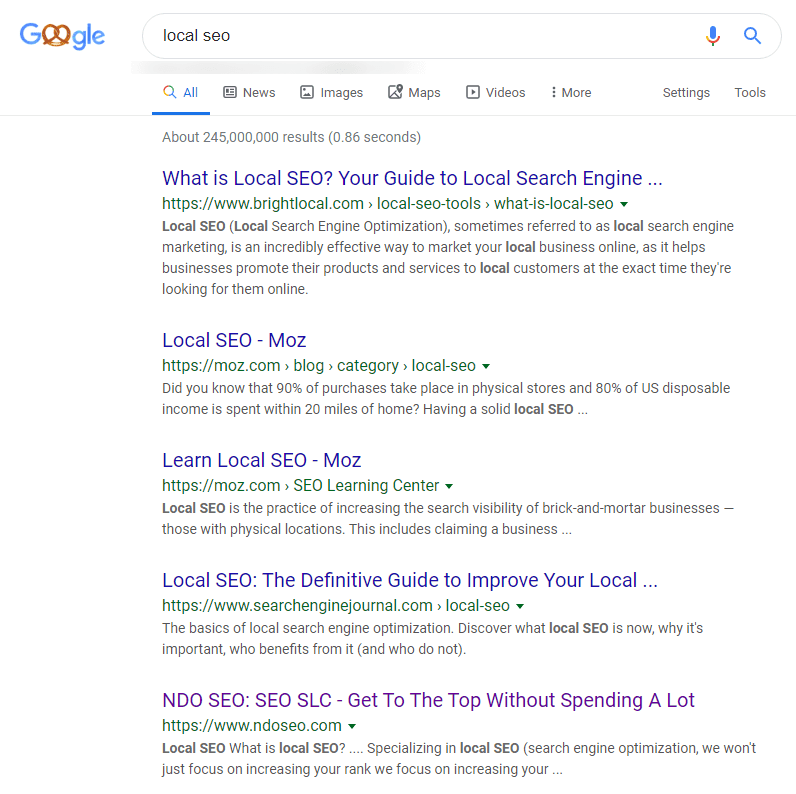796x794 pixels.
Task: Open "Local SEO: The Definitive Guide" result
Action: [x=409, y=580]
